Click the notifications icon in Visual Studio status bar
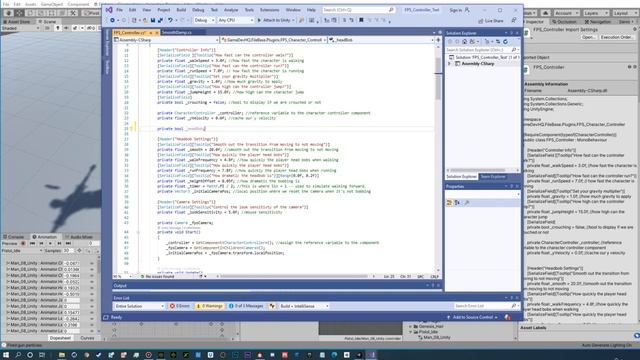The image size is (640, 360). (x=508, y=317)
